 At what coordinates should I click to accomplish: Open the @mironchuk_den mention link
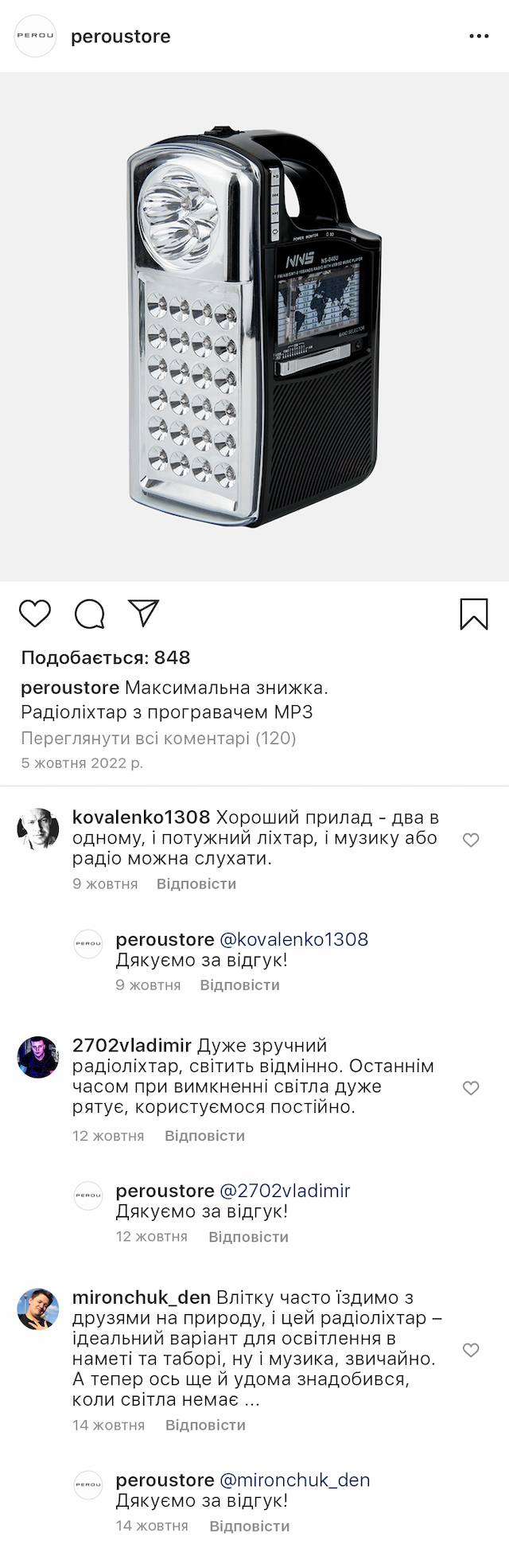tap(294, 1480)
